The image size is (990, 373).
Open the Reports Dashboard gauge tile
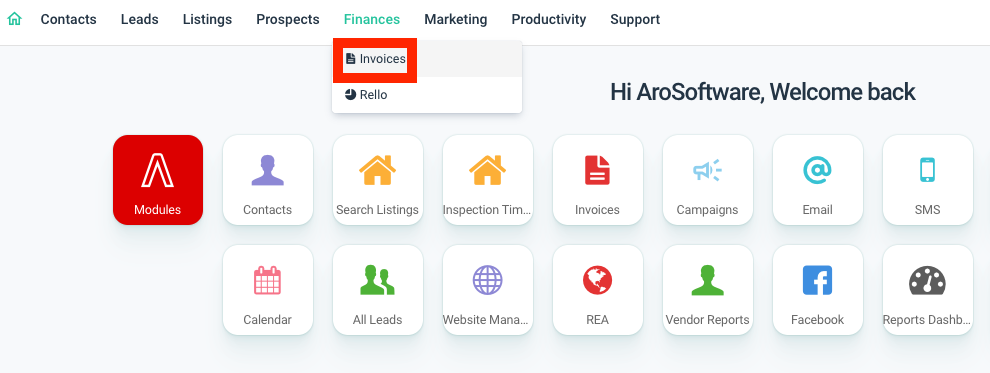pos(927,290)
